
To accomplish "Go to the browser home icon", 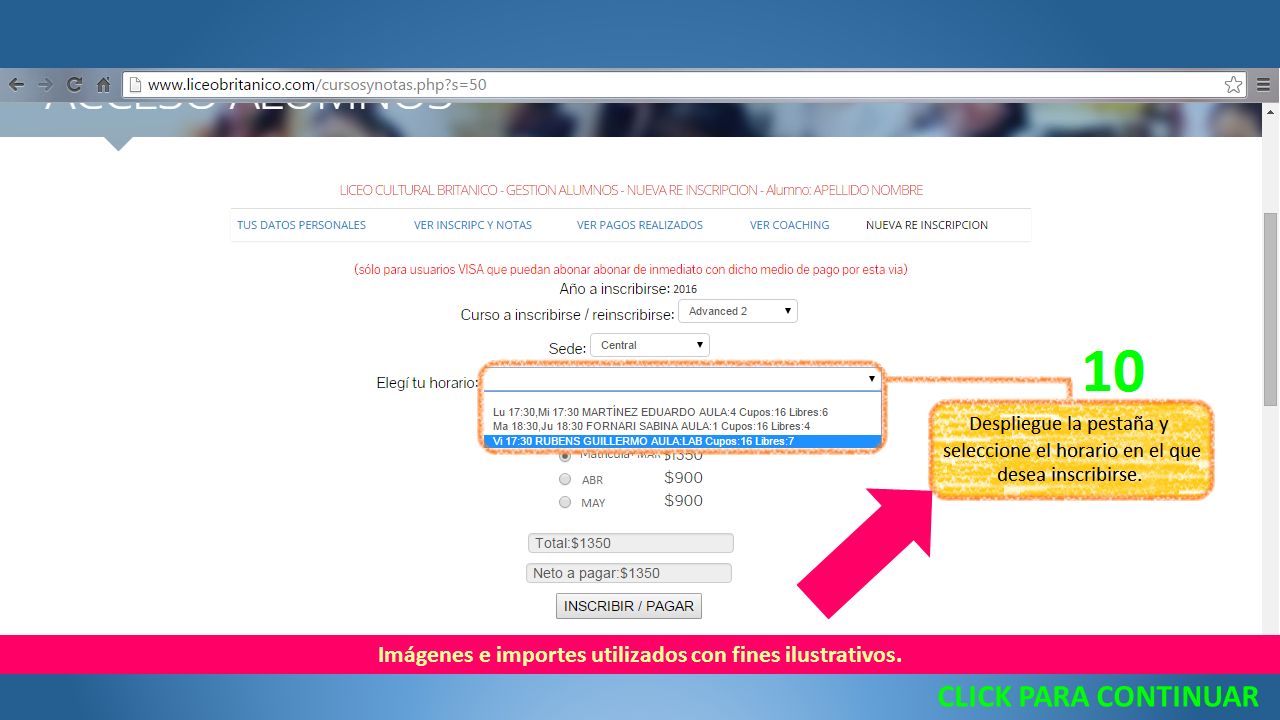I will (x=103, y=85).
